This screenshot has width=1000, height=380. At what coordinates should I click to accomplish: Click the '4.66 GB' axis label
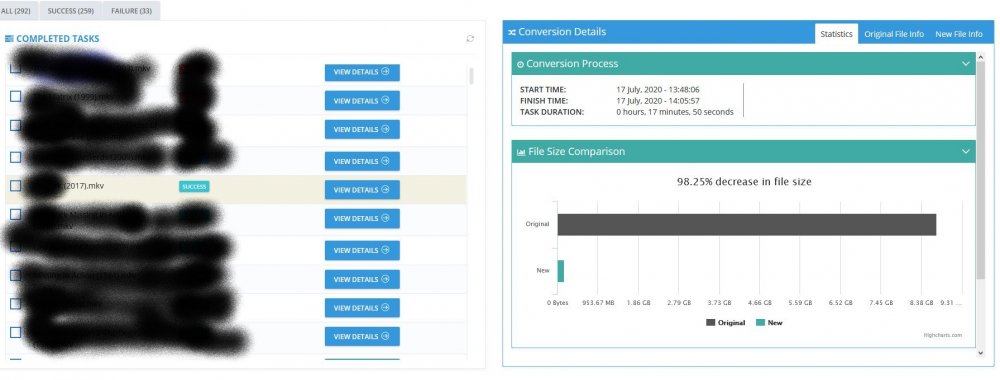tap(760, 303)
